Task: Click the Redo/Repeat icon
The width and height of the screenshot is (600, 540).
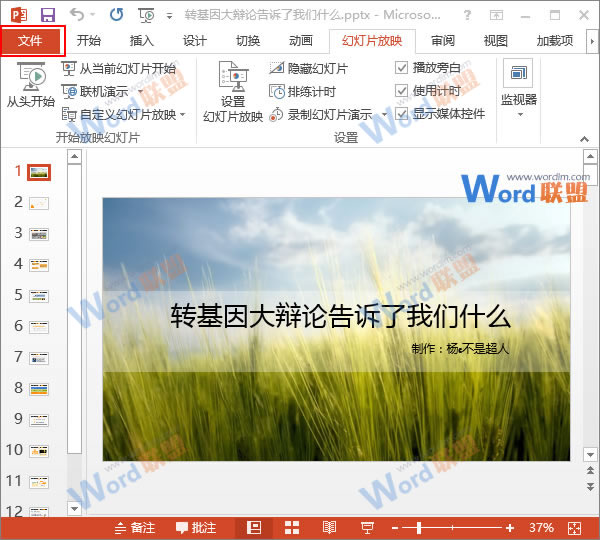Action: point(116,15)
